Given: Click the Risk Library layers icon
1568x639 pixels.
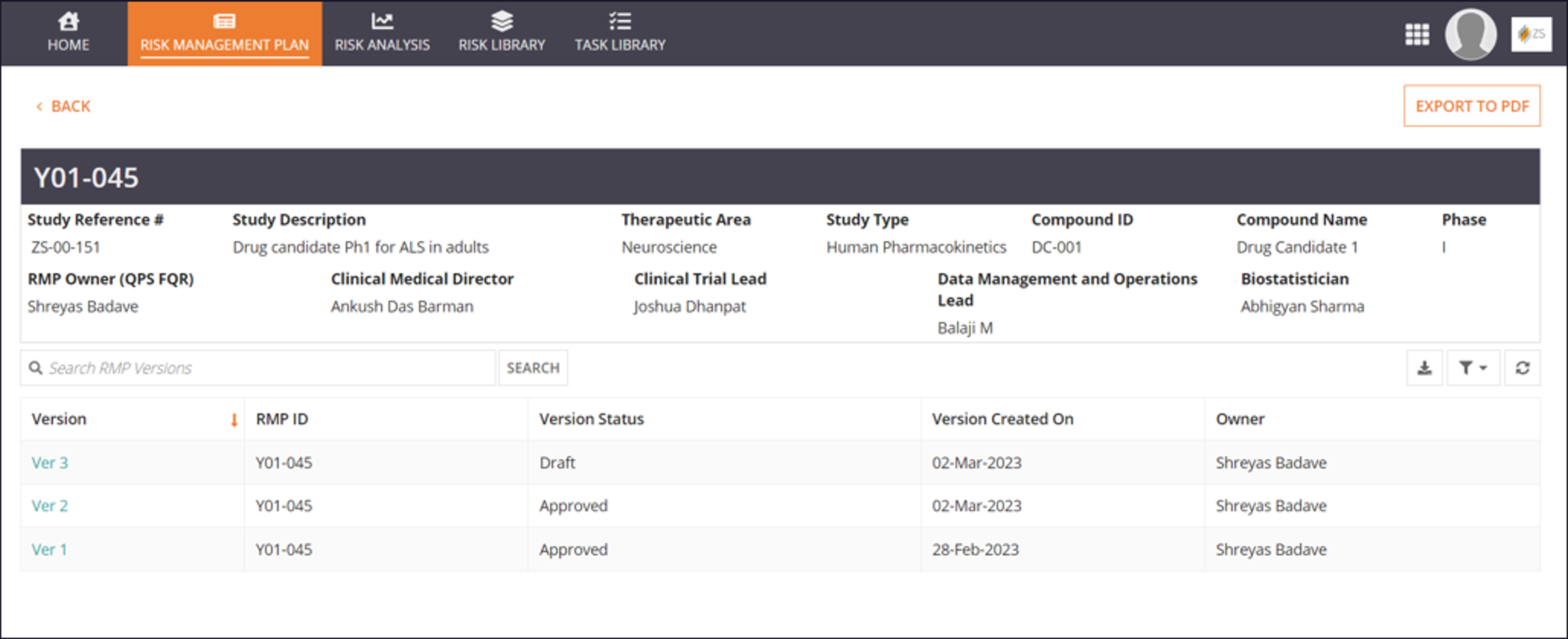Looking at the screenshot, I should [501, 21].
